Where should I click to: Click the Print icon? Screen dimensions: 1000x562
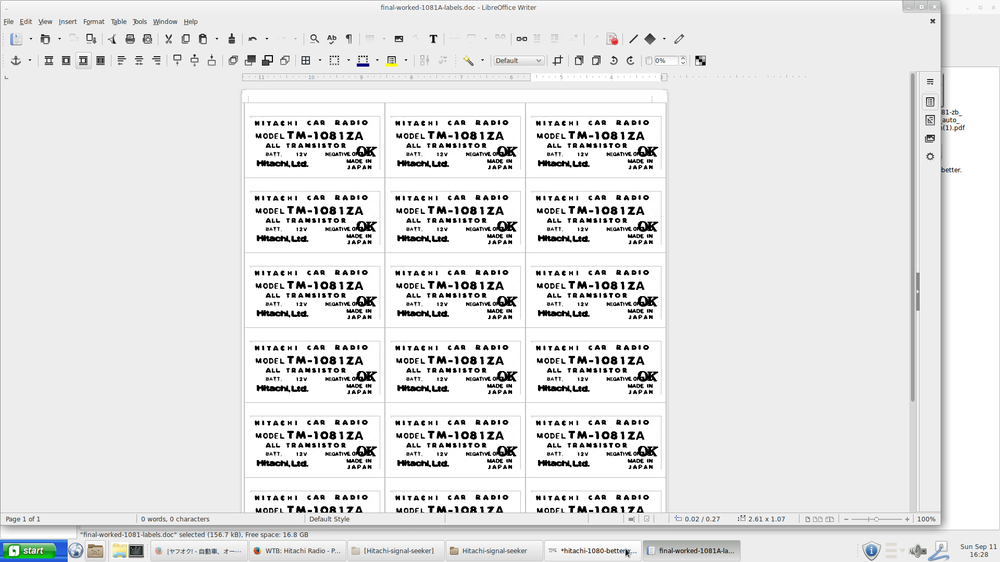coord(130,39)
